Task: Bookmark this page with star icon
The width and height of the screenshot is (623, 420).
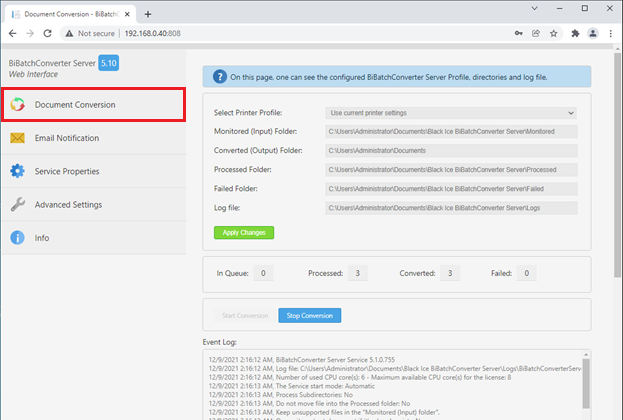Action: pos(553,33)
